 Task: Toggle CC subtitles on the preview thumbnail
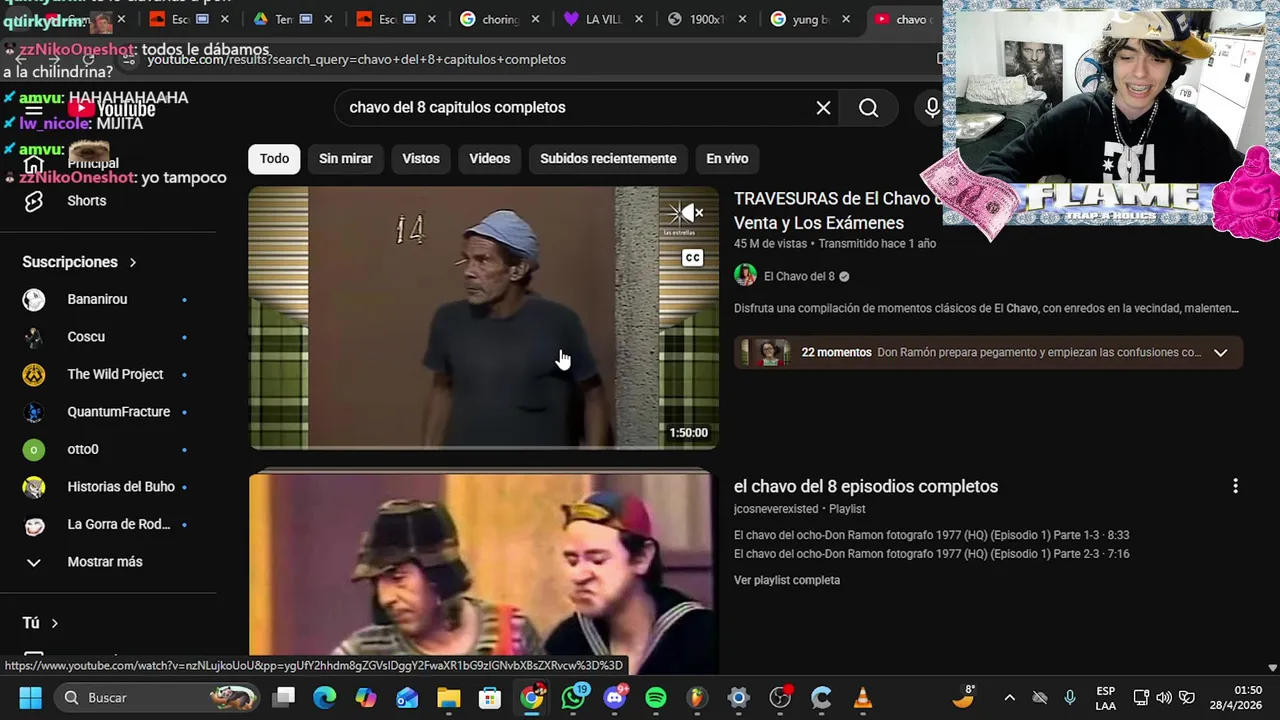[692, 258]
